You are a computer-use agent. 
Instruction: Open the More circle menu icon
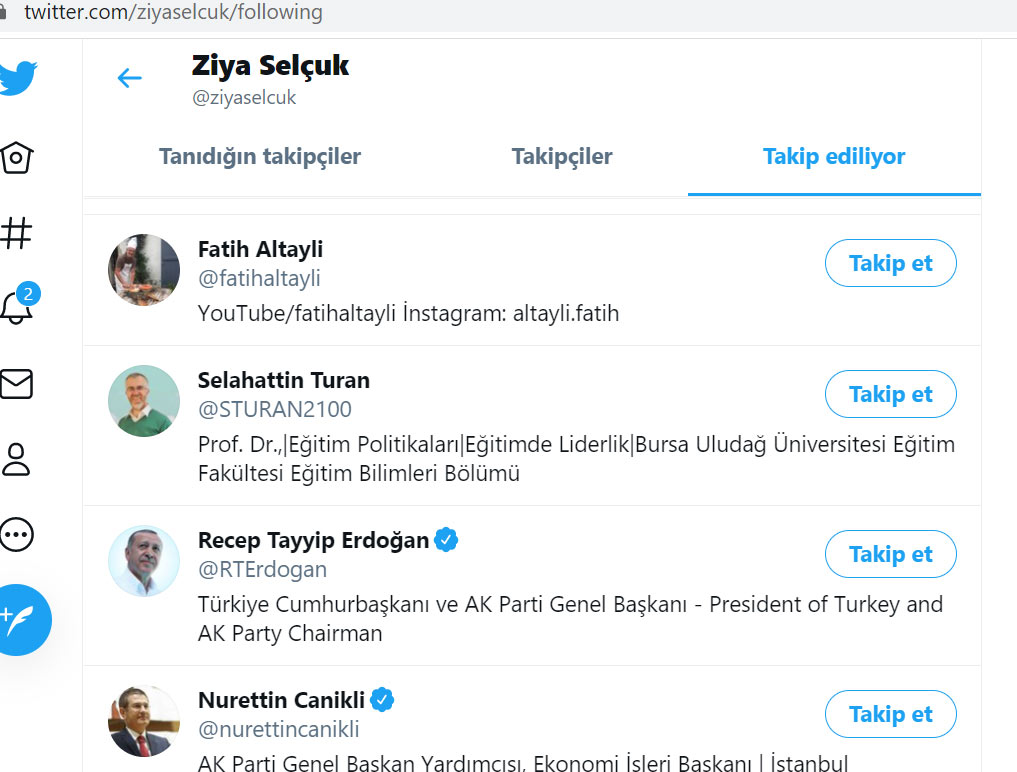(x=17, y=534)
